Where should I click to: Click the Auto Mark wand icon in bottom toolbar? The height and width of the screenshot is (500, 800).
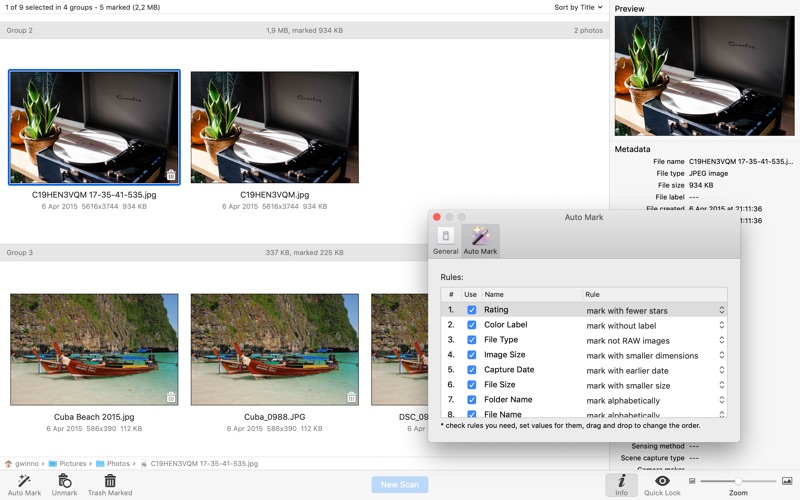[24, 481]
